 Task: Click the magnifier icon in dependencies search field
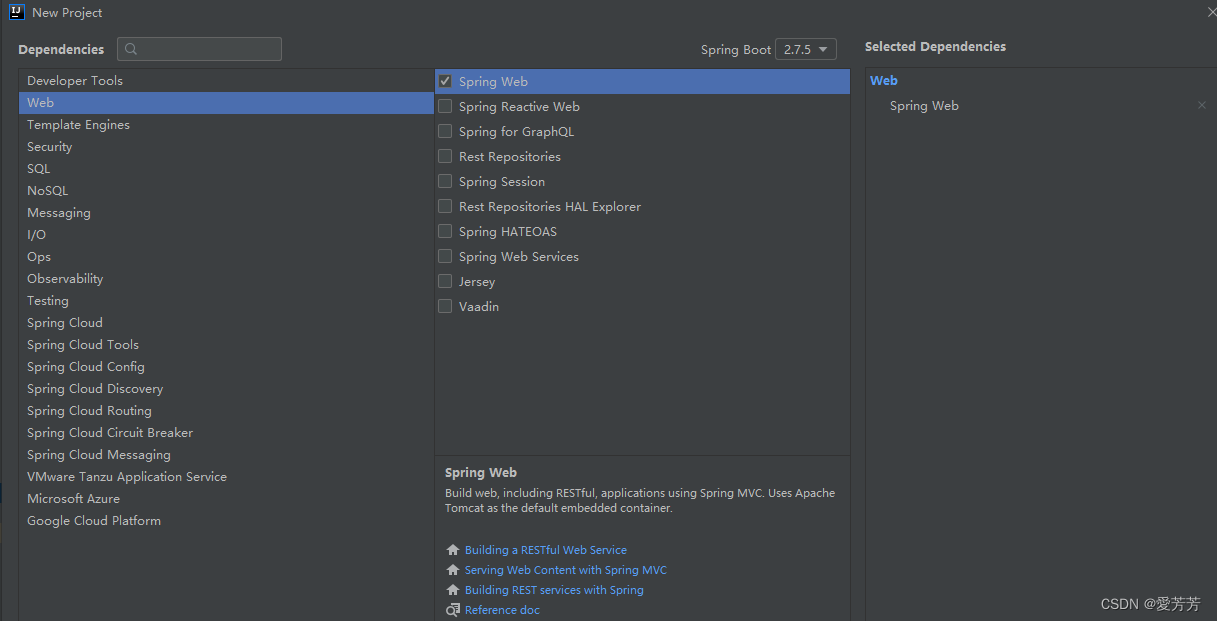pos(130,48)
